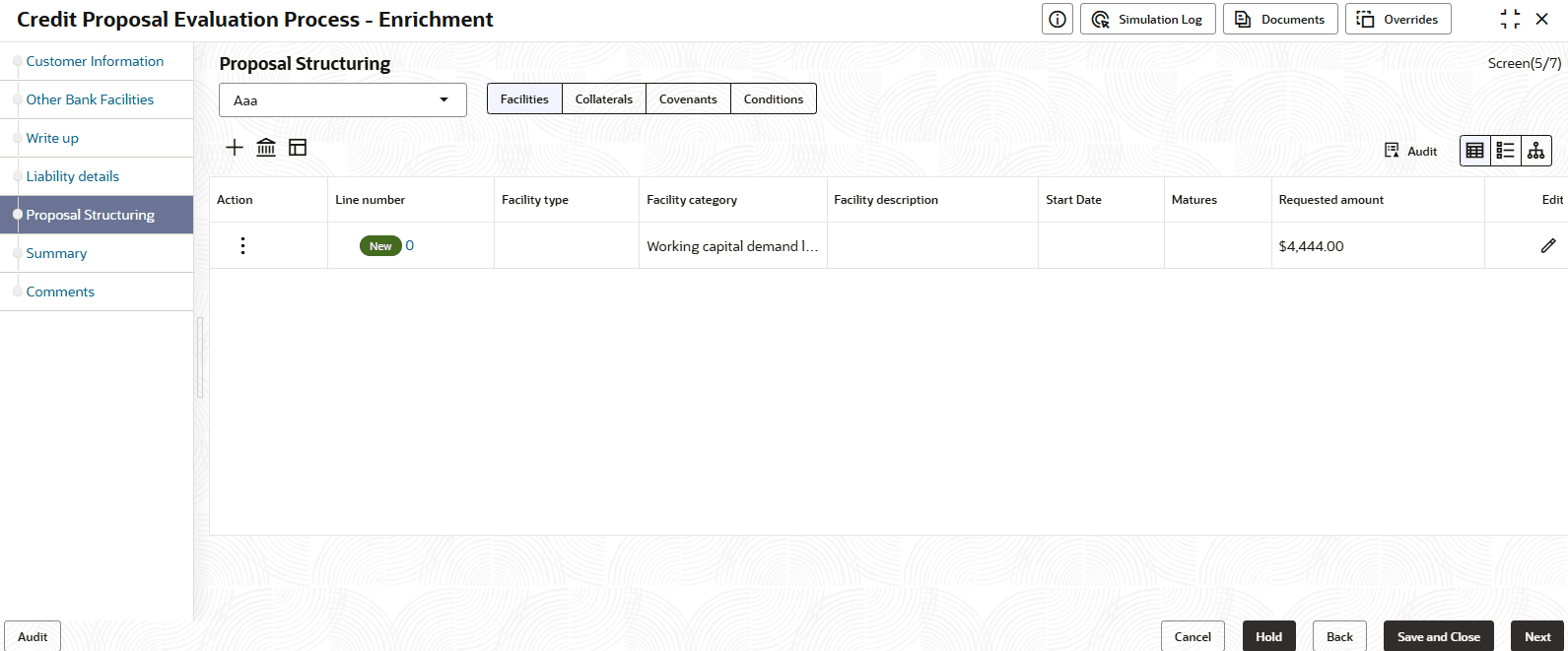
Task: Click the collapse screen icon
Action: pyautogui.click(x=1510, y=19)
